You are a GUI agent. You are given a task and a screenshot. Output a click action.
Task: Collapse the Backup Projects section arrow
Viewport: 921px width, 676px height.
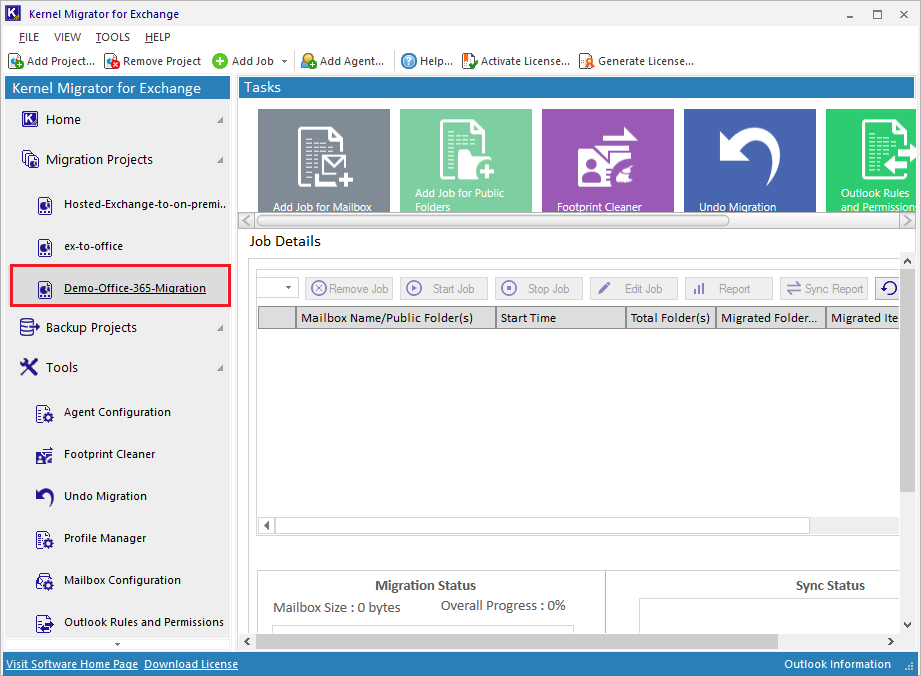[x=220, y=328]
